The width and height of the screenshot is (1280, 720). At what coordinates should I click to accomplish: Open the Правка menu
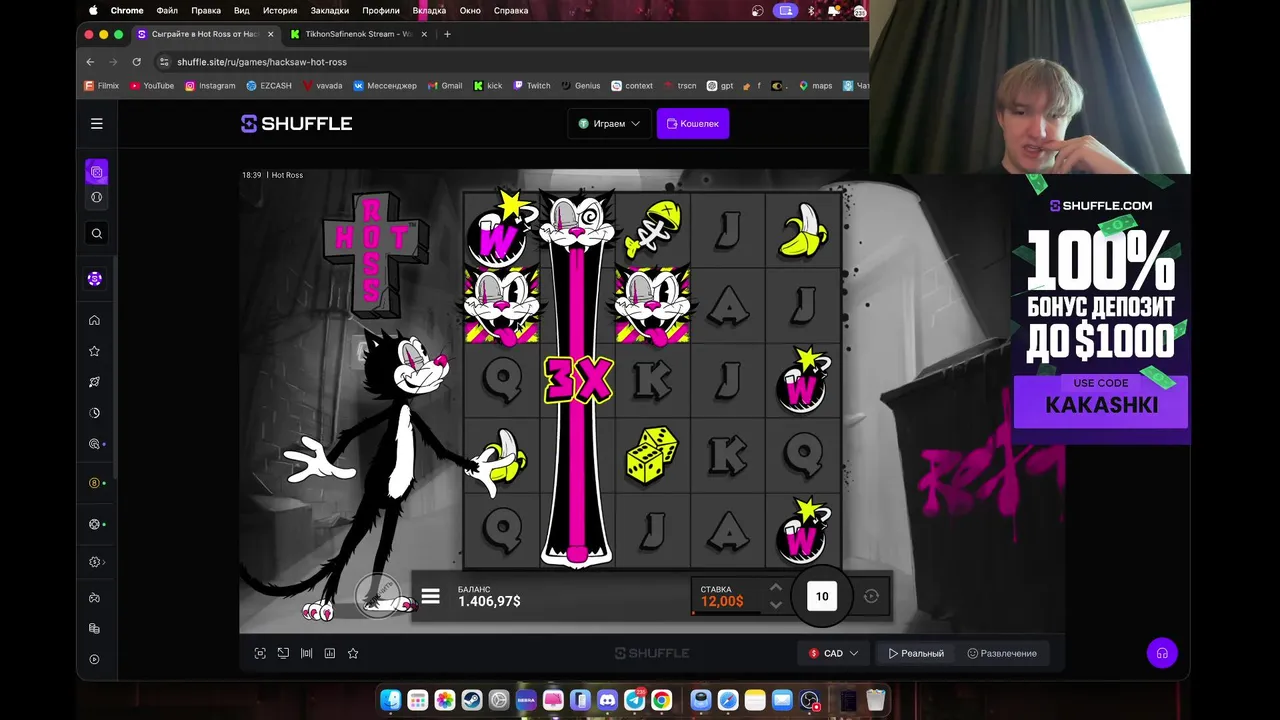(x=206, y=10)
